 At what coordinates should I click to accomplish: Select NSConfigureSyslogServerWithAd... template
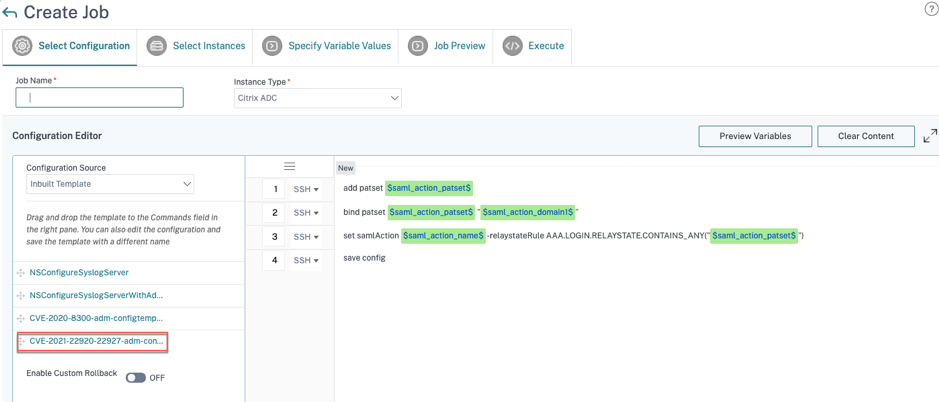(96, 295)
